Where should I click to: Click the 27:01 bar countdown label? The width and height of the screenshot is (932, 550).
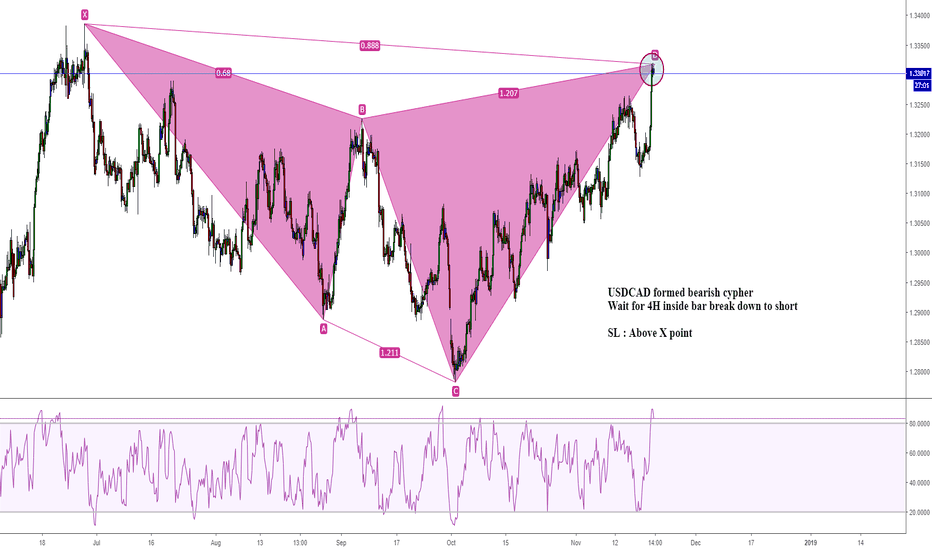point(922,86)
